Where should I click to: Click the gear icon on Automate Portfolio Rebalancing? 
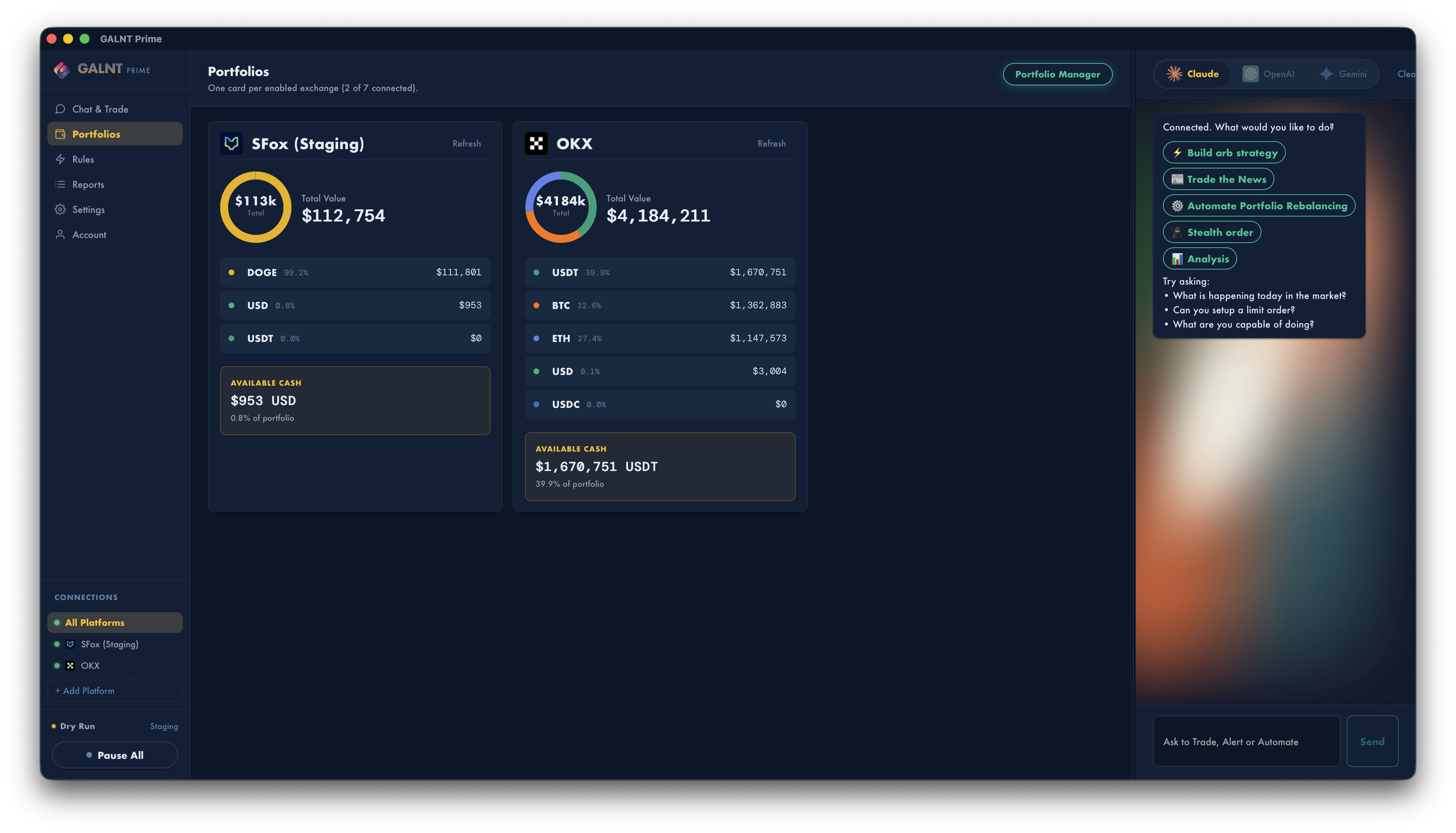tap(1177, 205)
